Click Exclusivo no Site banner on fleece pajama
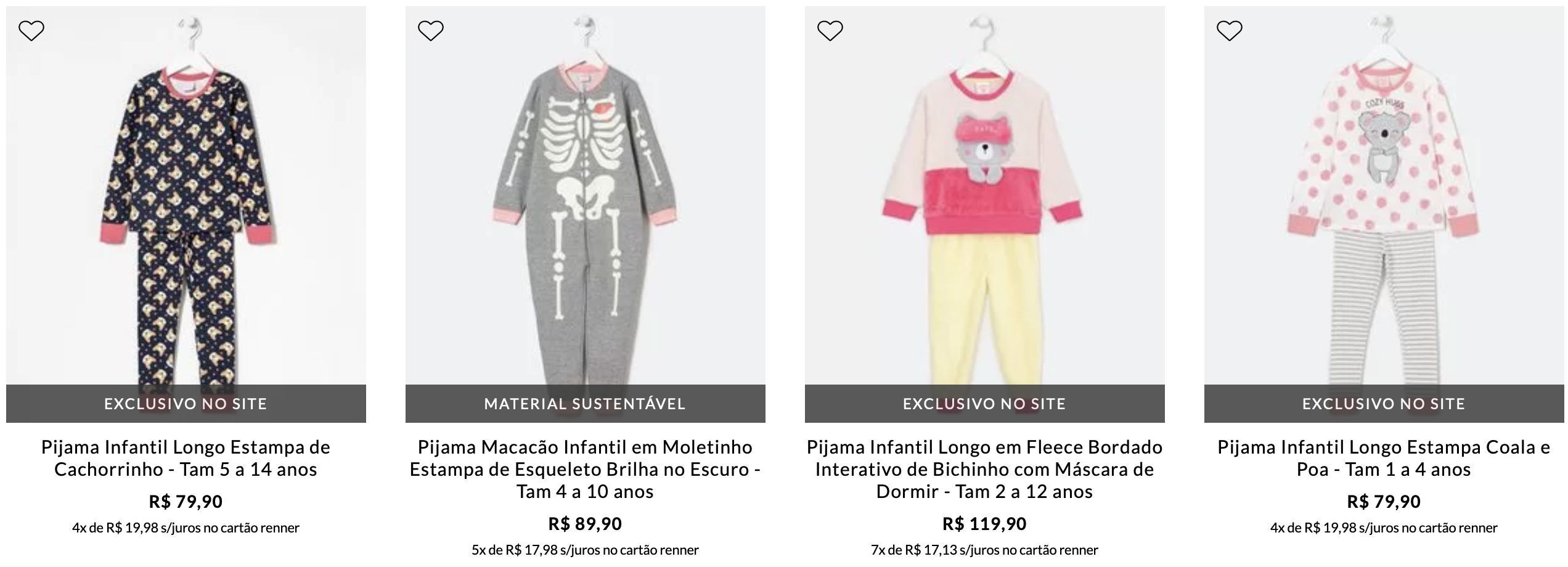This screenshot has width=1568, height=567. tap(985, 404)
